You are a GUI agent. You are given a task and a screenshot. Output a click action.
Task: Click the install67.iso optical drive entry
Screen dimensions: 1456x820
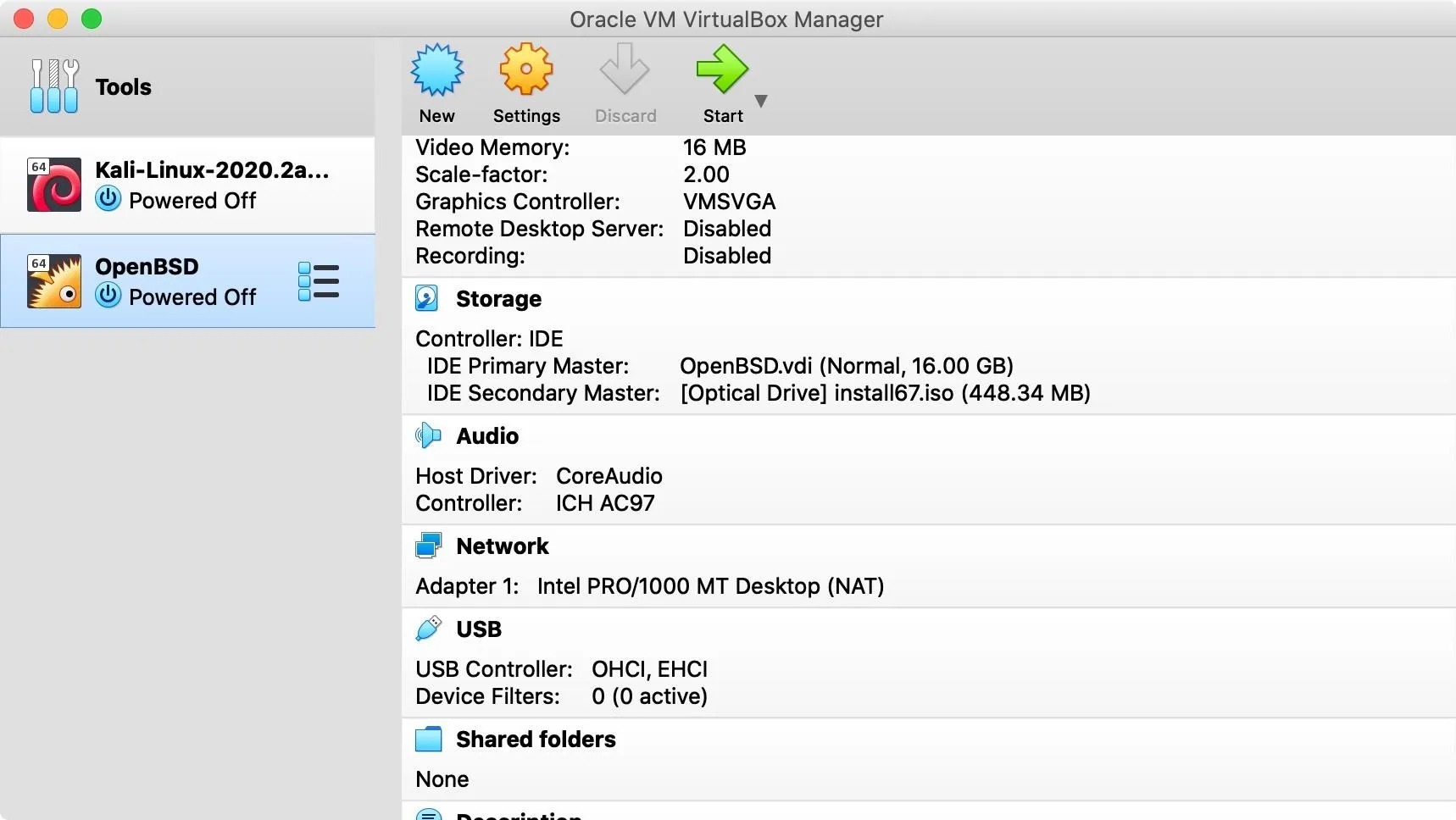(886, 393)
